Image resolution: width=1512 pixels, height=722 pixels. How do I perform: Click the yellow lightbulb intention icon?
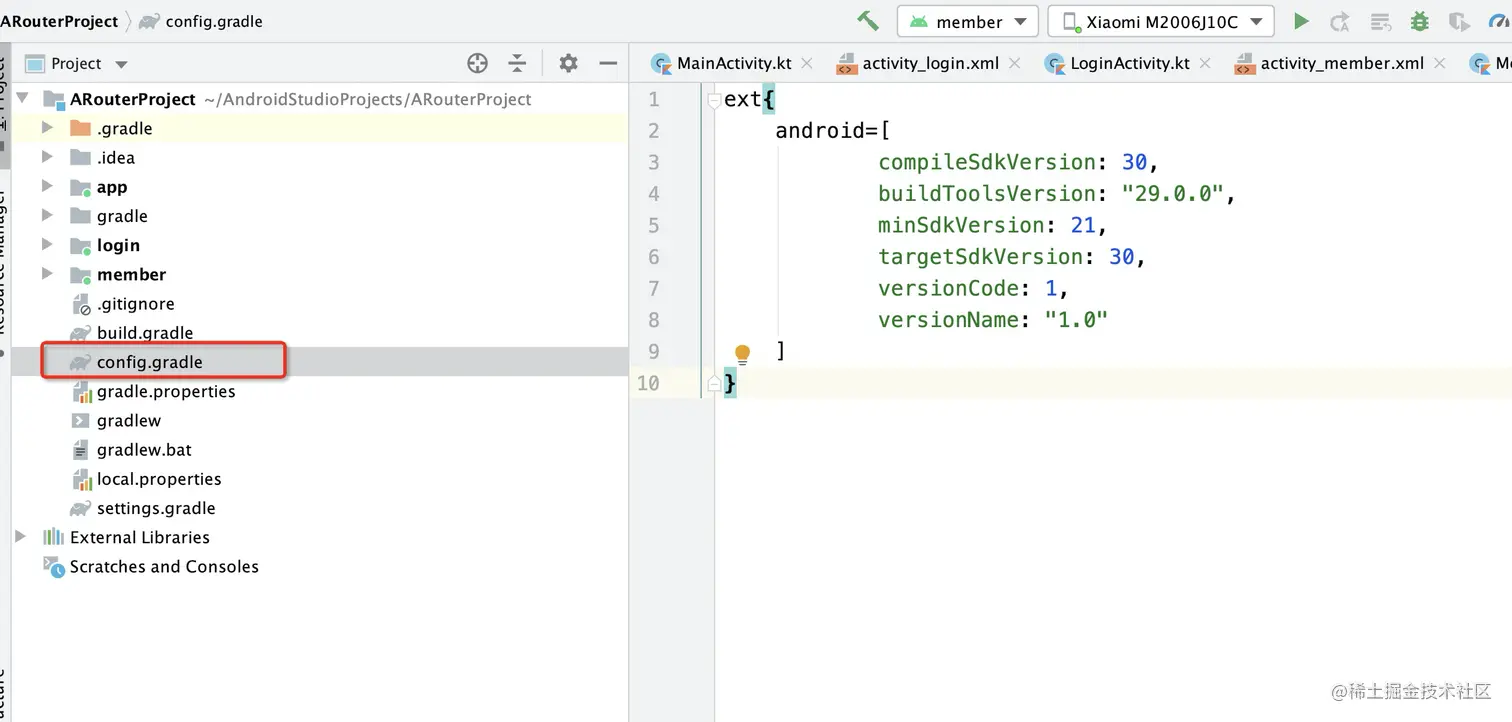coord(742,353)
